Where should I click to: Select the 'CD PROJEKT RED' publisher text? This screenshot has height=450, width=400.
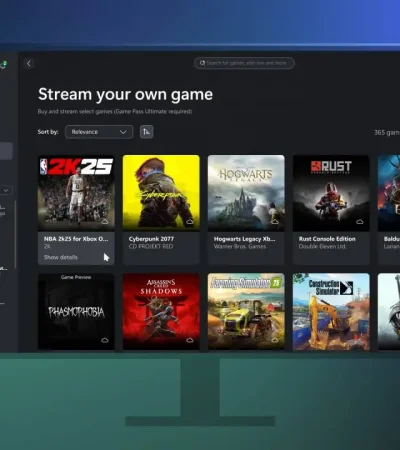[x=151, y=246]
